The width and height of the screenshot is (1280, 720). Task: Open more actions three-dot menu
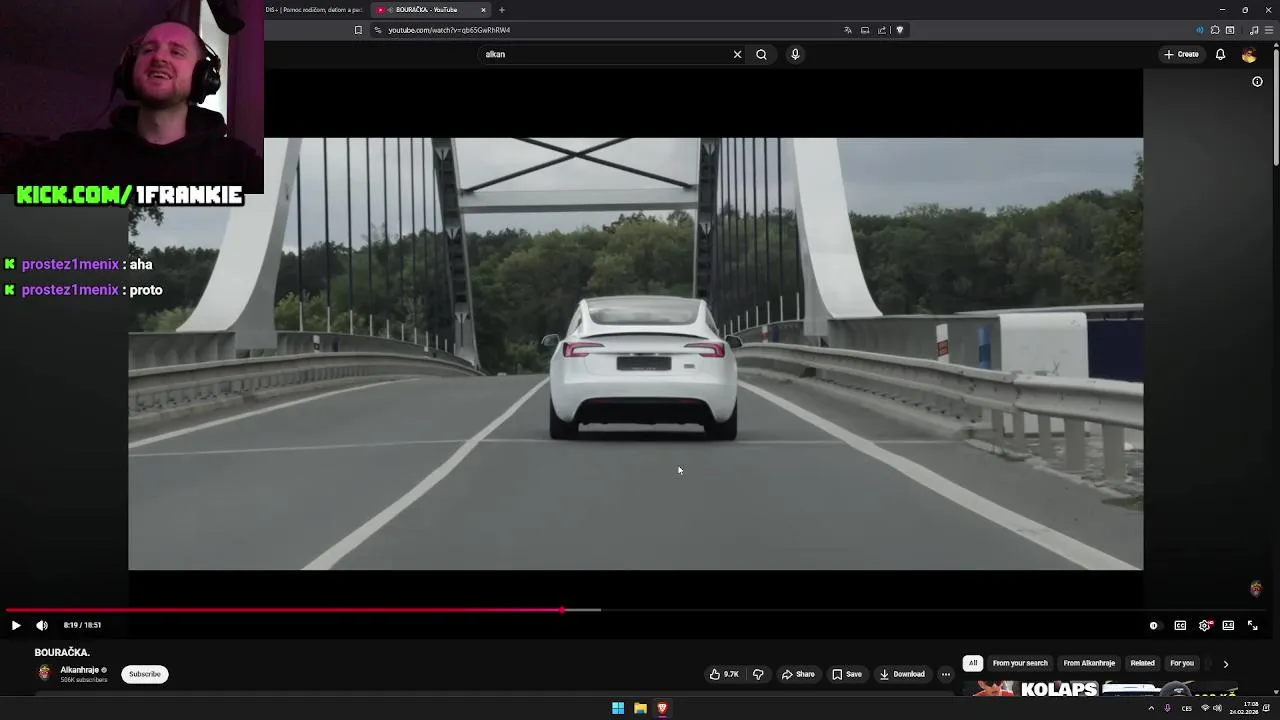click(945, 674)
